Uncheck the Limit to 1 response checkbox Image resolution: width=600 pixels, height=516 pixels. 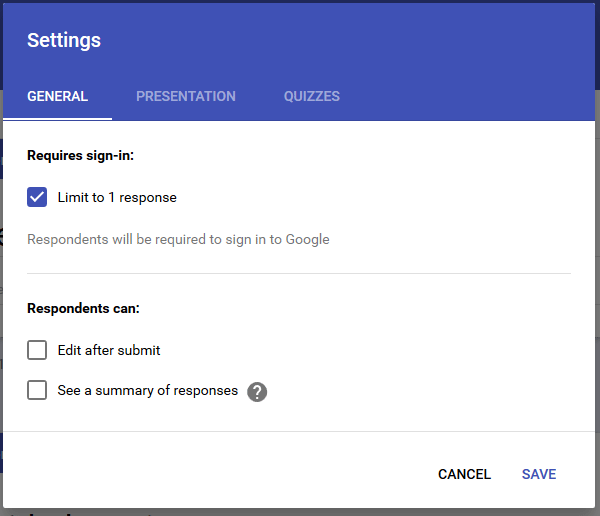pyautogui.click(x=37, y=197)
